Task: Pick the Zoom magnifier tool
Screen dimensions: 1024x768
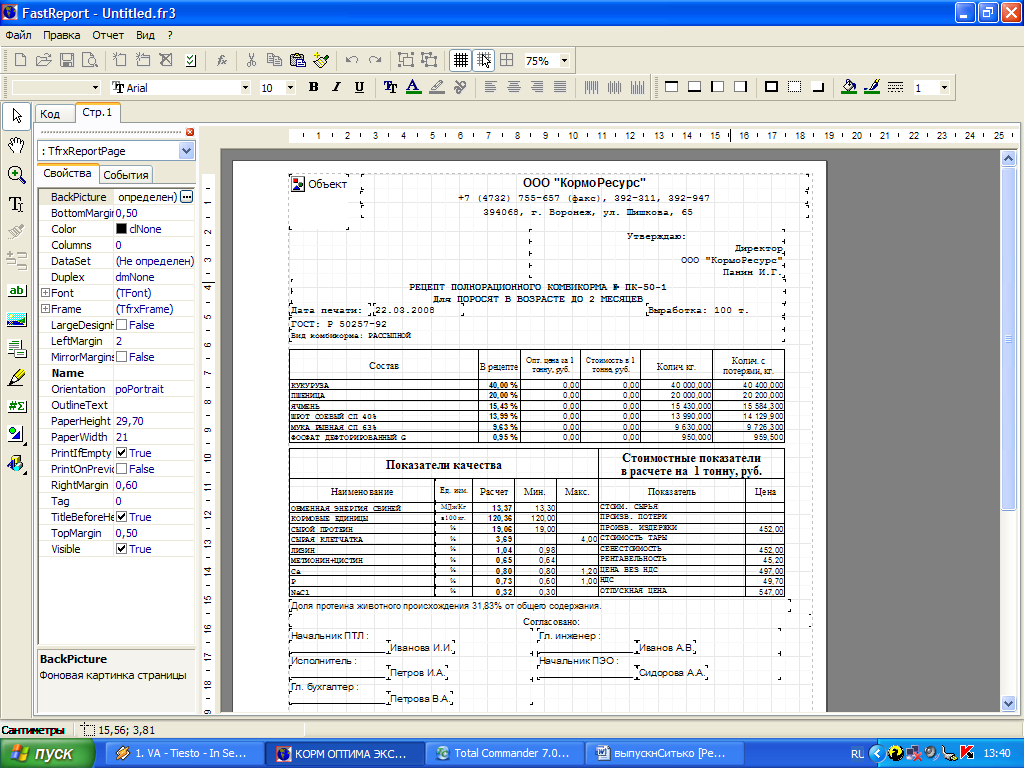Action: (x=16, y=175)
